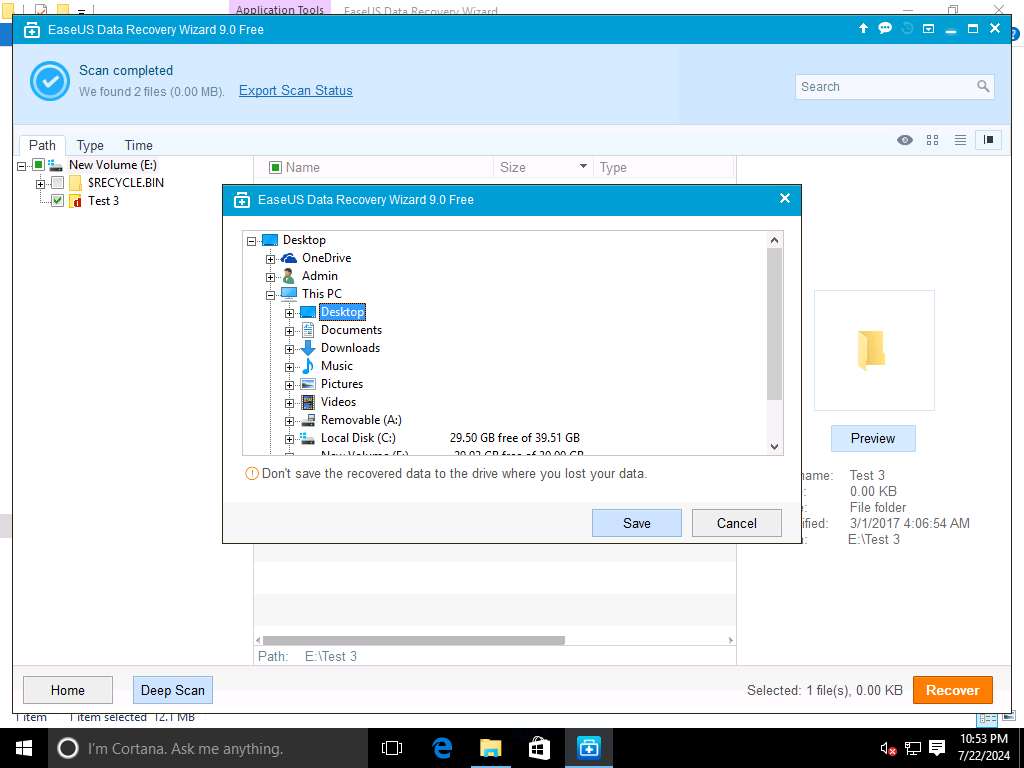Click the scan completed checkmark icon
This screenshot has width=1024, height=768.
pyautogui.click(x=50, y=81)
